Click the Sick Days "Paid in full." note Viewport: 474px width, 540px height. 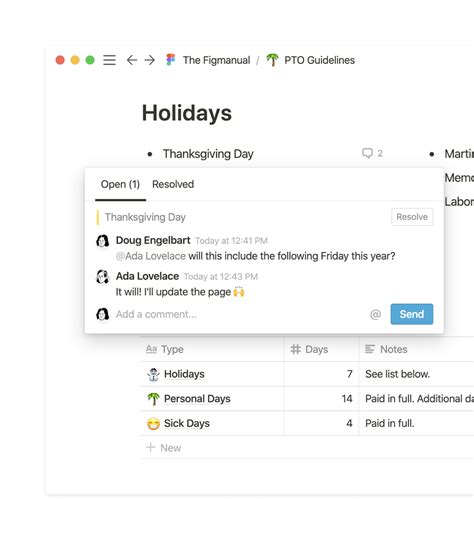390,424
